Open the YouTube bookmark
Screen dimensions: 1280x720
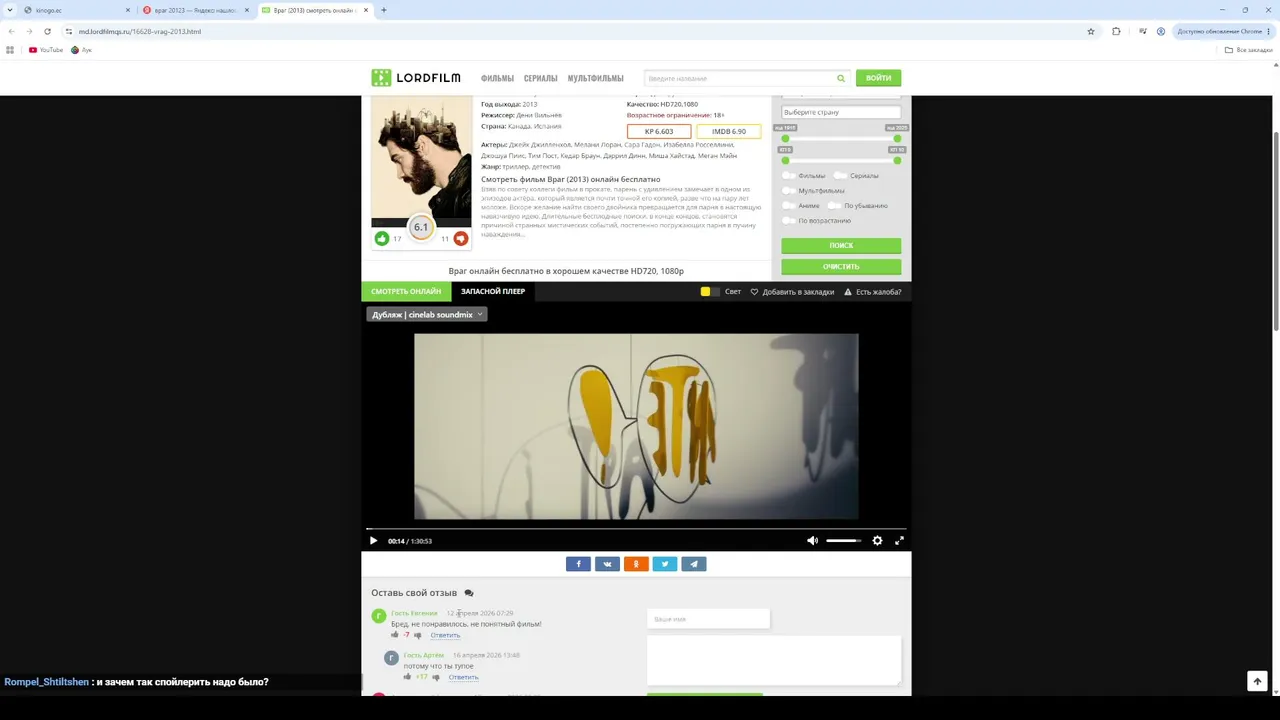[46, 50]
